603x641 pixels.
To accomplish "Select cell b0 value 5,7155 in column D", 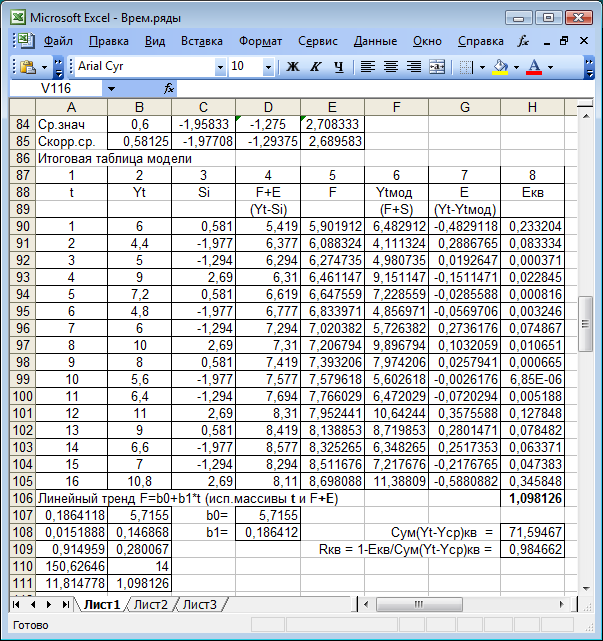I will pos(268,515).
